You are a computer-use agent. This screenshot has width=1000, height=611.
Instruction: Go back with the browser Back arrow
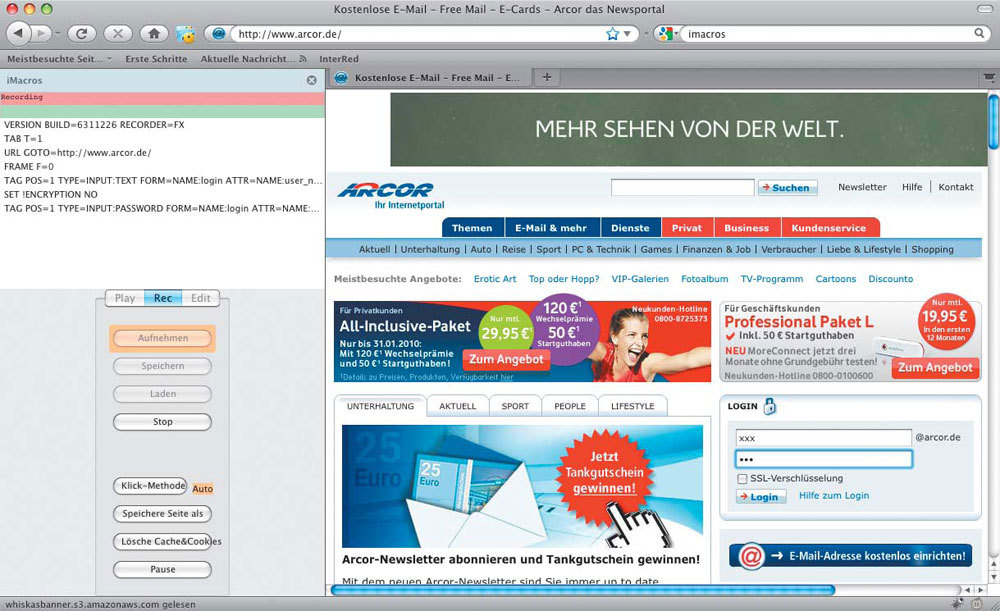pos(18,33)
